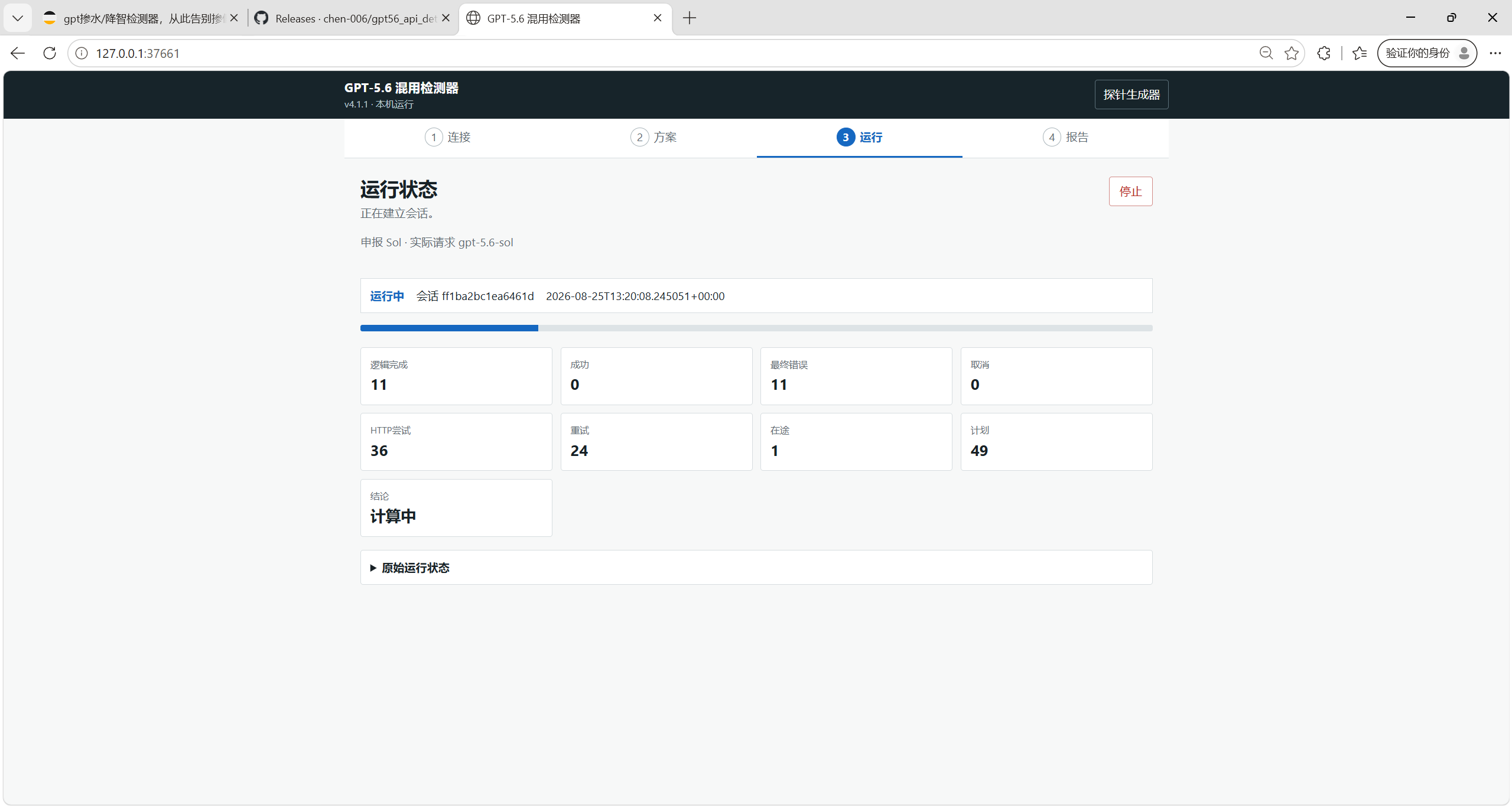This screenshot has width=1512, height=808.
Task: Click the timestamp 2026-08-25T13:20:08.245051+00:00
Action: pyautogui.click(x=635, y=297)
